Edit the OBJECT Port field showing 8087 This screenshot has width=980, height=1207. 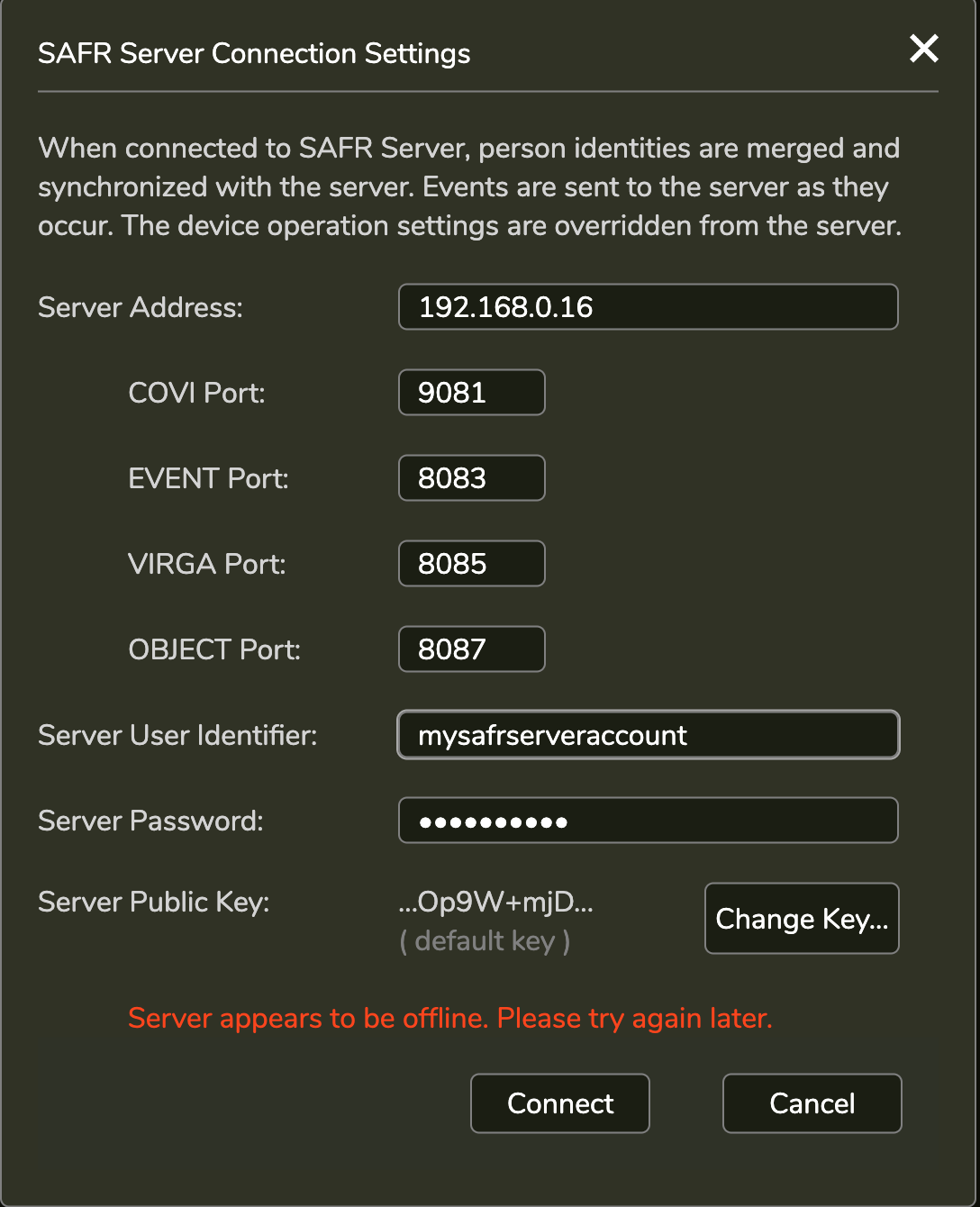tap(471, 649)
